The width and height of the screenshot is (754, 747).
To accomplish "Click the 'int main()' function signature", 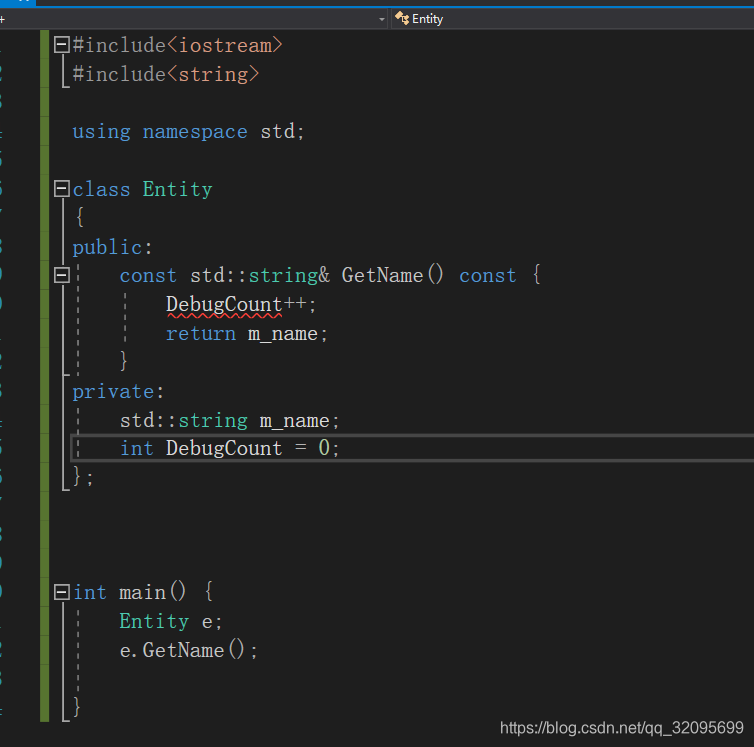I will [x=129, y=592].
